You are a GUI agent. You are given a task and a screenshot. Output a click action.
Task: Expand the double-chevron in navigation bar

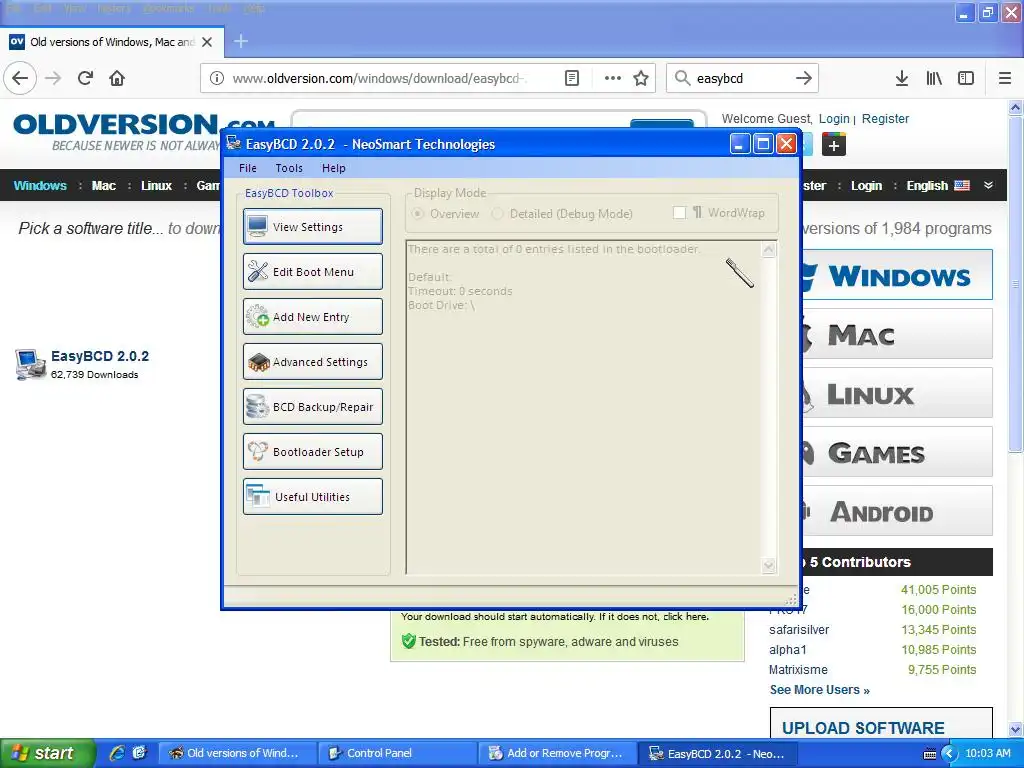coord(989,185)
